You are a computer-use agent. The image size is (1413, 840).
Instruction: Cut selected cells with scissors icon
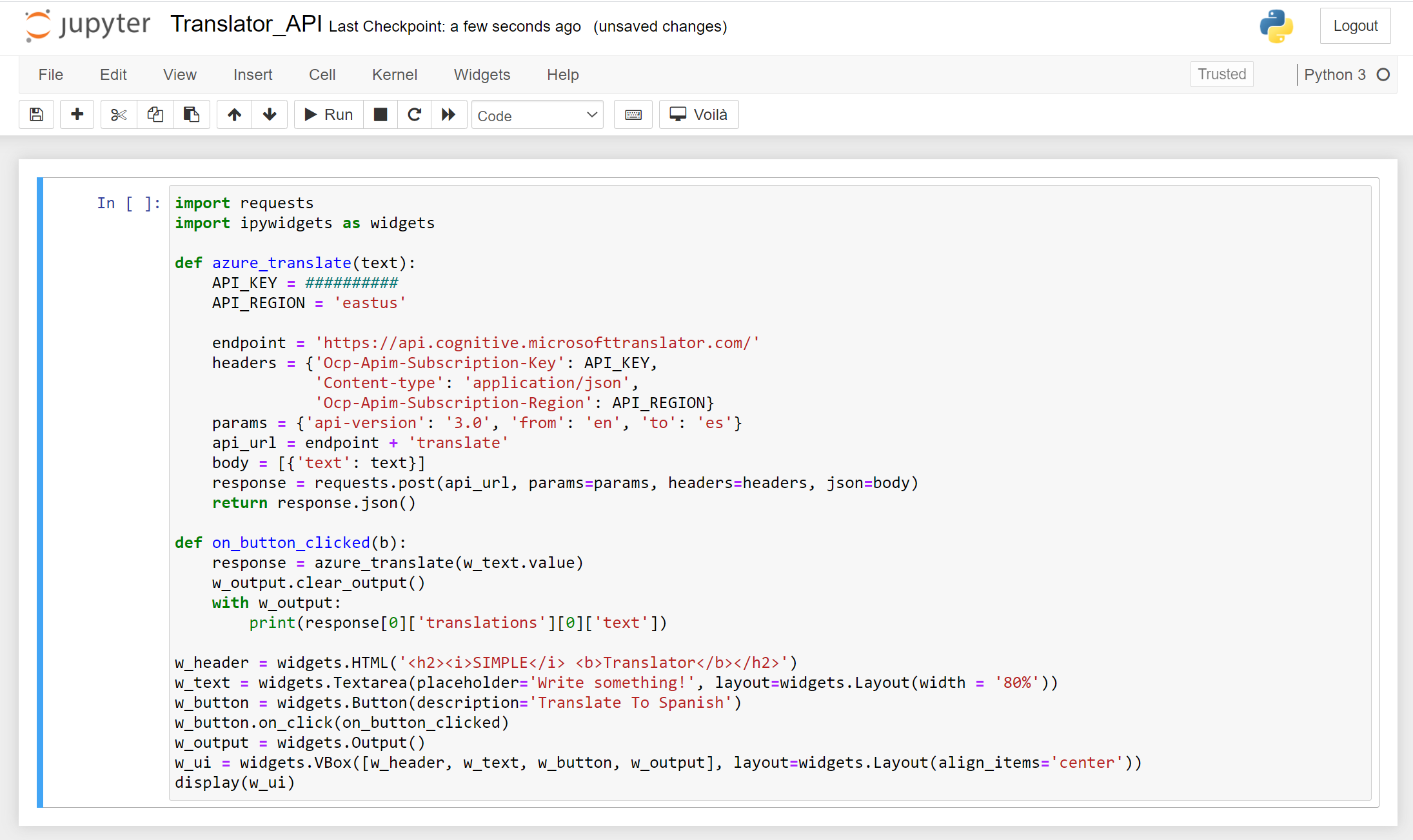(x=119, y=115)
